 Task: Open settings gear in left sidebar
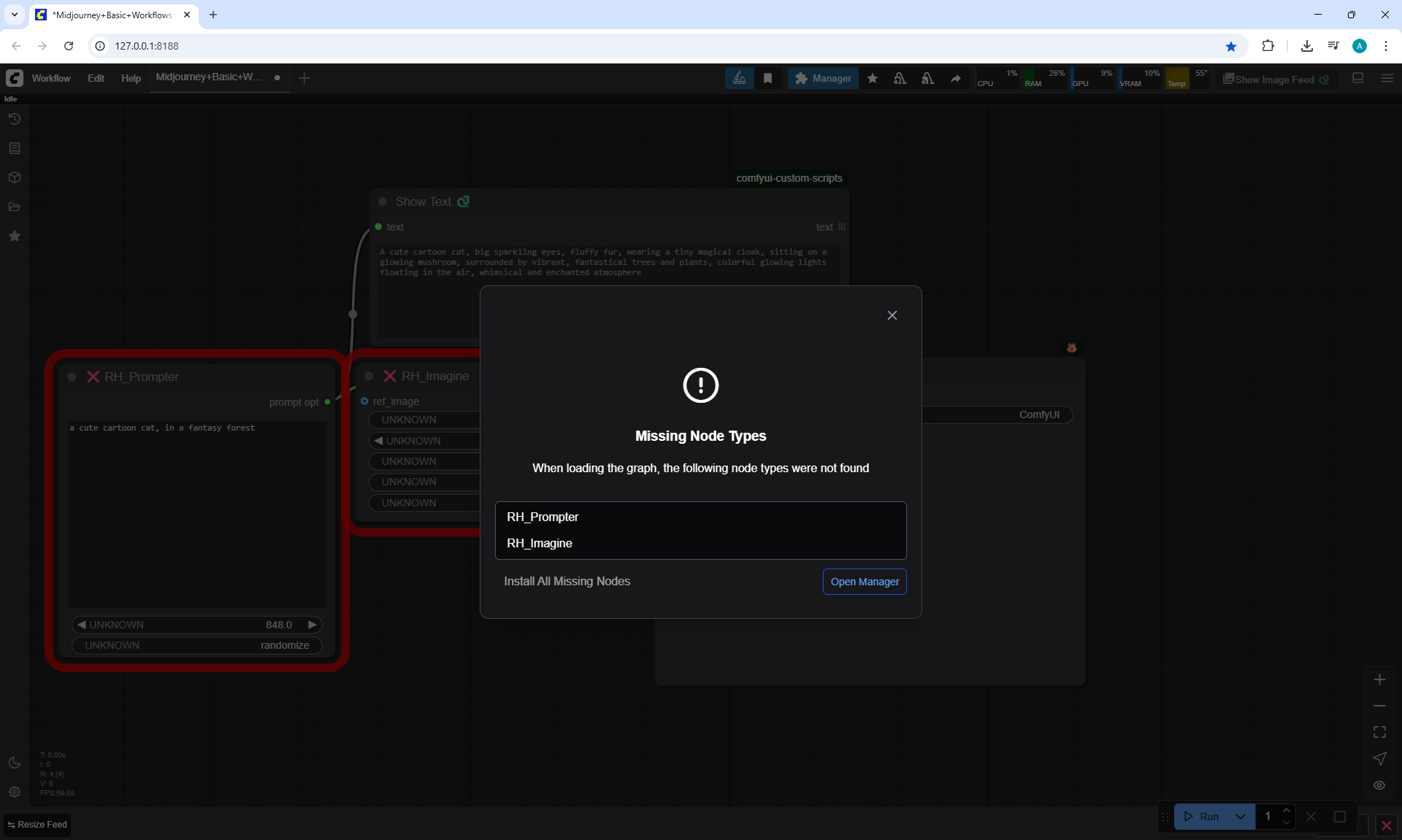pos(15,792)
